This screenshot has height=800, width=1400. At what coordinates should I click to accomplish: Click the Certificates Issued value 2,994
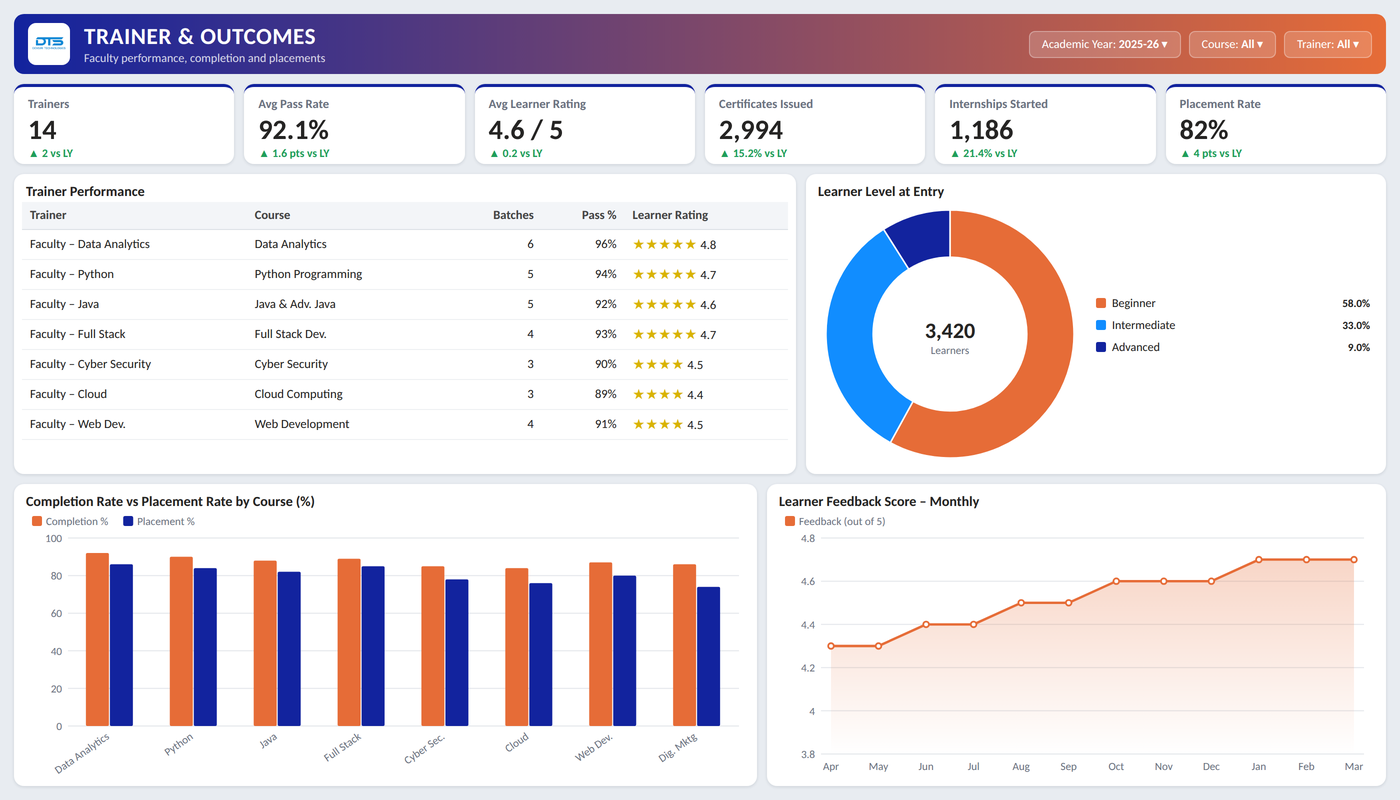tap(751, 130)
